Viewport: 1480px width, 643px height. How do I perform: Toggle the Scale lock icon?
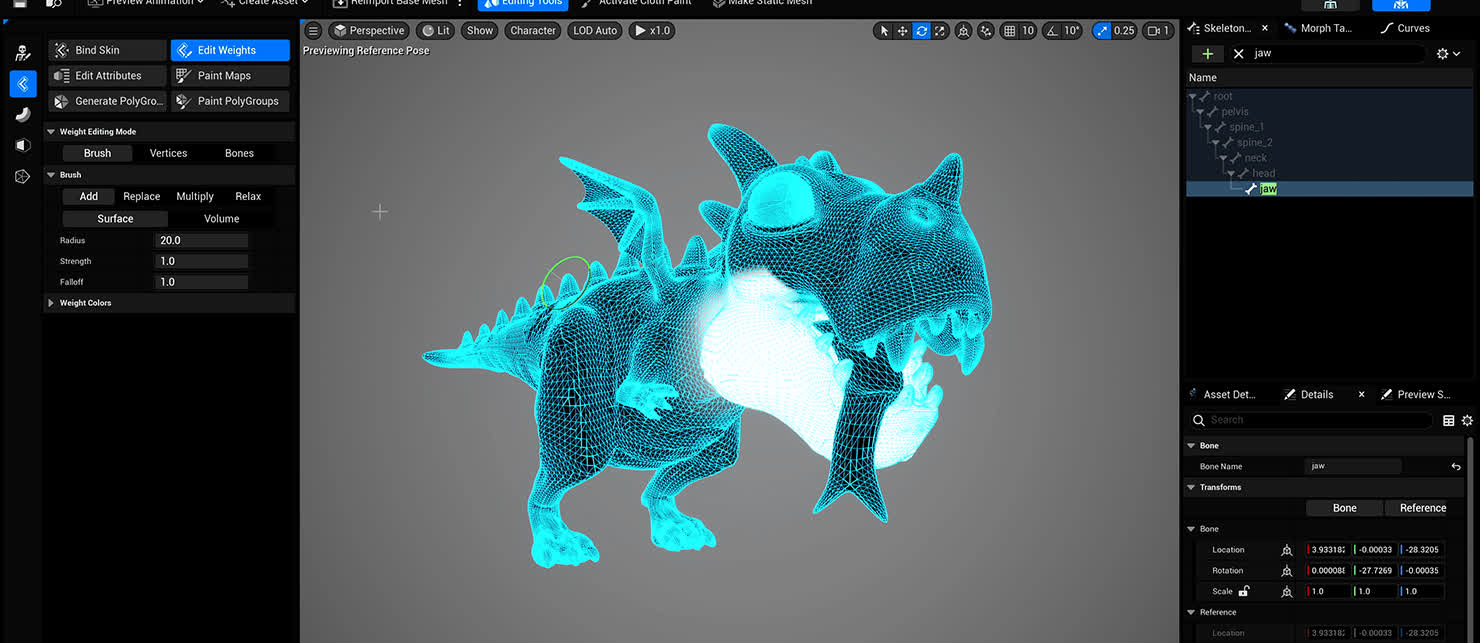pos(1244,592)
